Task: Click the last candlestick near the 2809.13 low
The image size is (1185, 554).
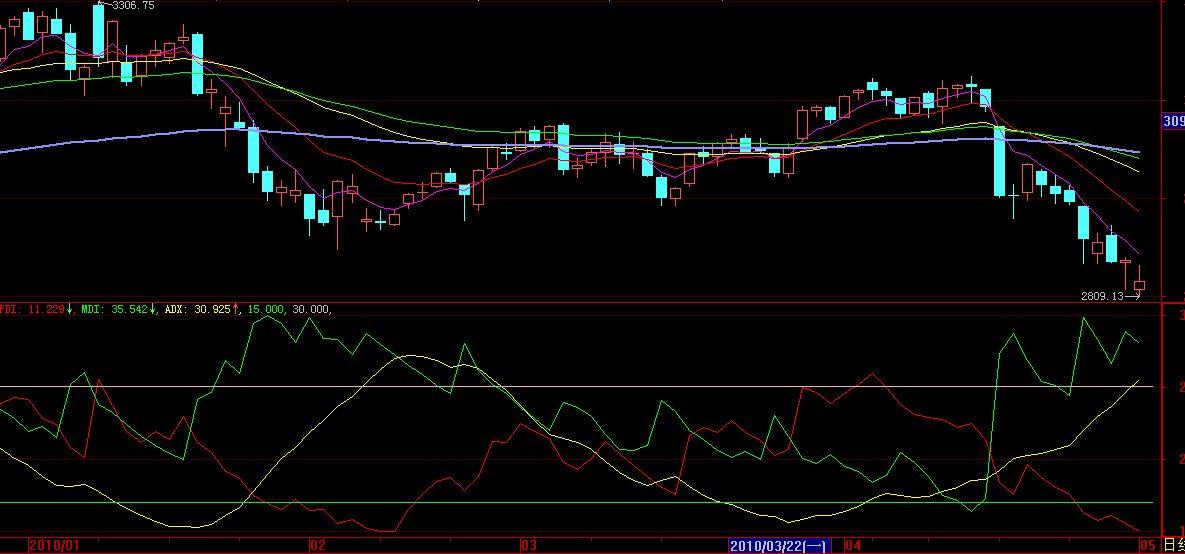Action: coord(1139,285)
